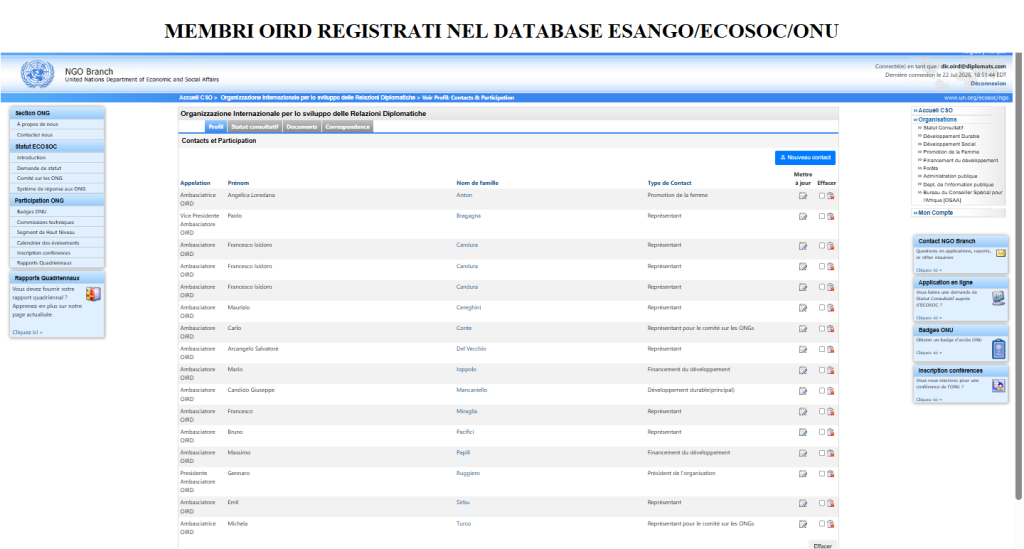Open Forêts in right menu

point(931,168)
